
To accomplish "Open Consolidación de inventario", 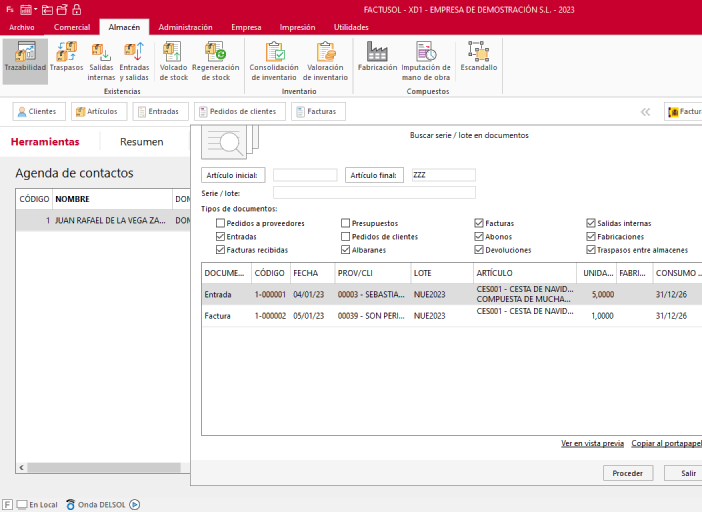I will [x=274, y=61].
